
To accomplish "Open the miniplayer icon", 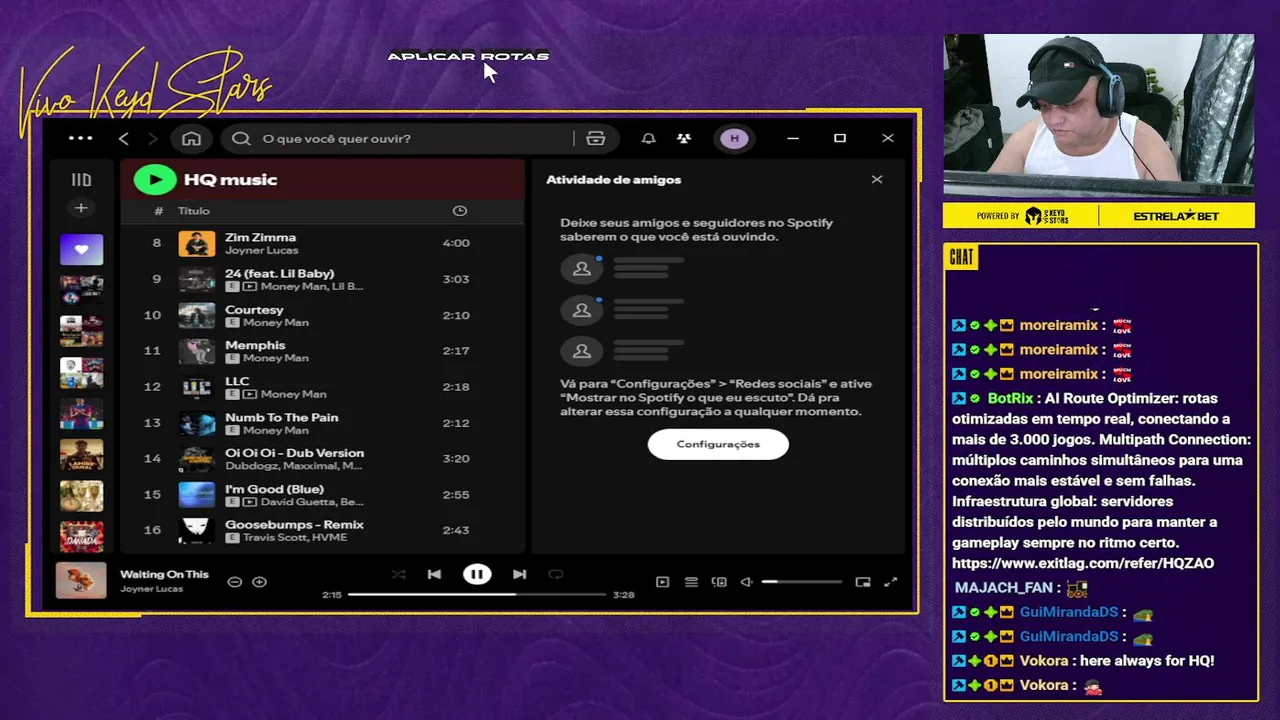I will (863, 582).
